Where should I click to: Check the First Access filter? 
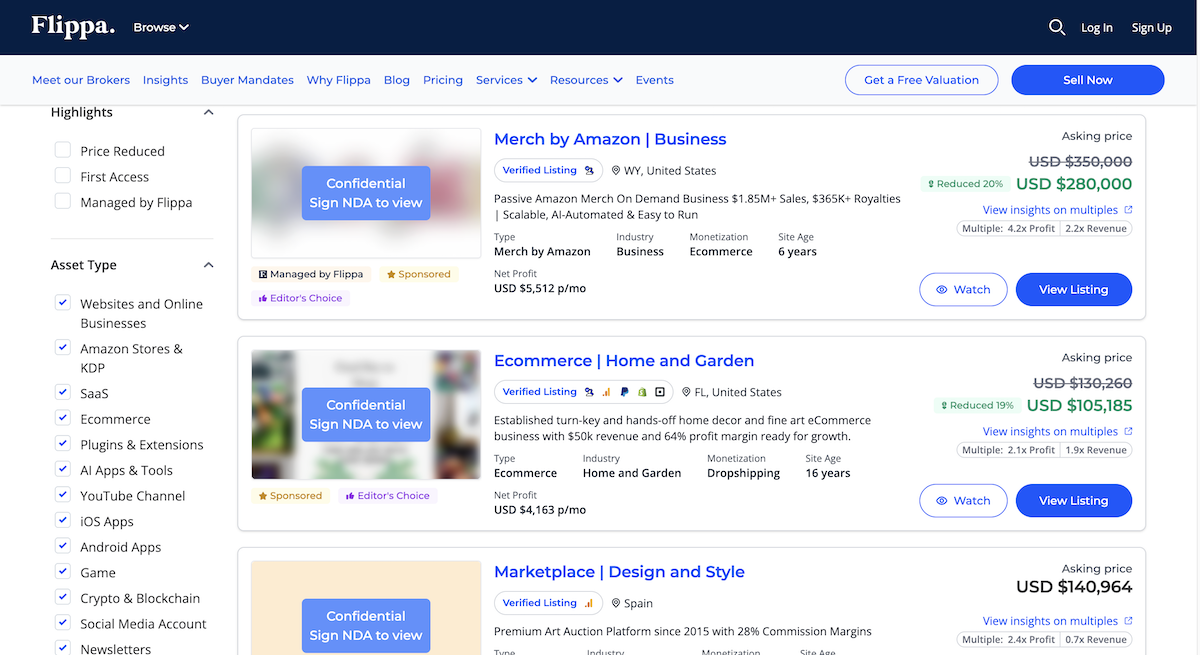coord(62,176)
